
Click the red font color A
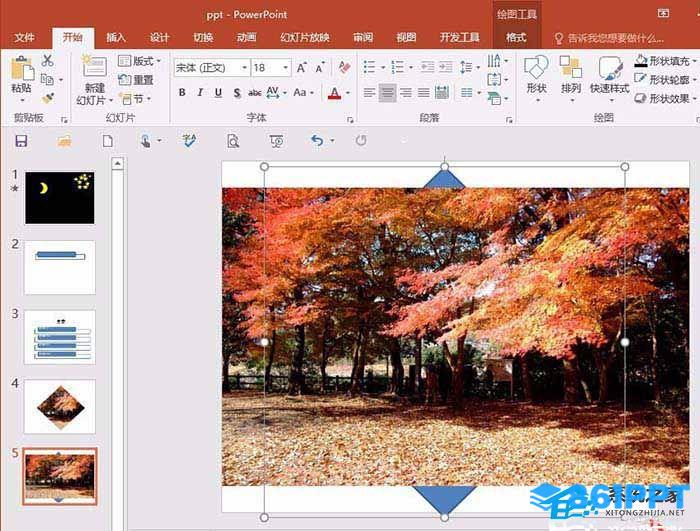point(334,93)
